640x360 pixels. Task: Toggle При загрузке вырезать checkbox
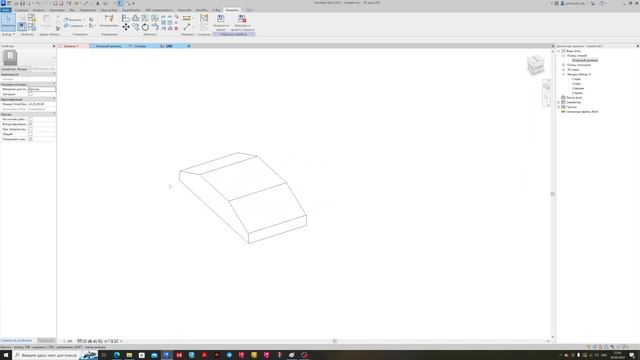tap(30, 129)
